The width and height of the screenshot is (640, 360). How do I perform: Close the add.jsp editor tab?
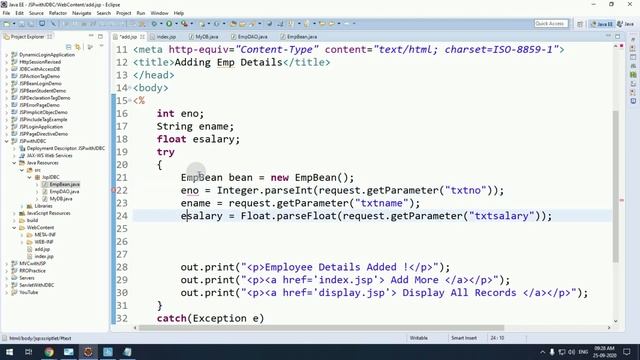142,37
